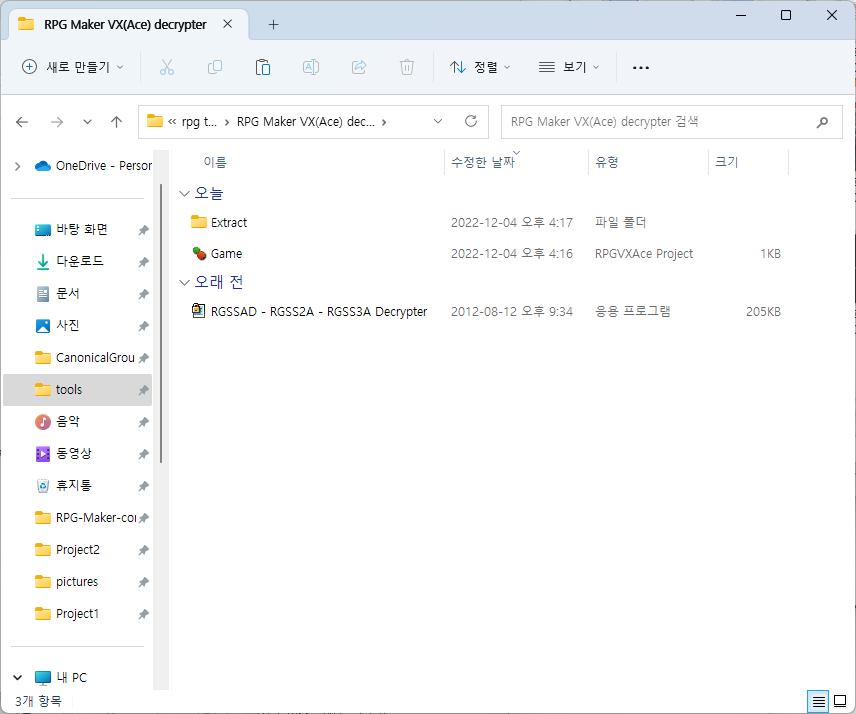
Task: Go up one folder level
Action: [116, 122]
